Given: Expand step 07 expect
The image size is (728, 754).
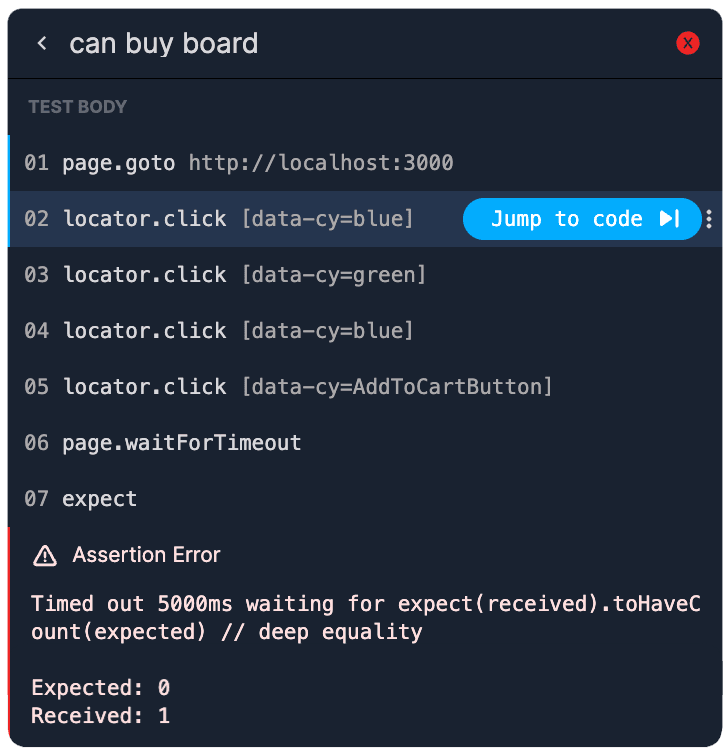Looking at the screenshot, I should 99,499.
